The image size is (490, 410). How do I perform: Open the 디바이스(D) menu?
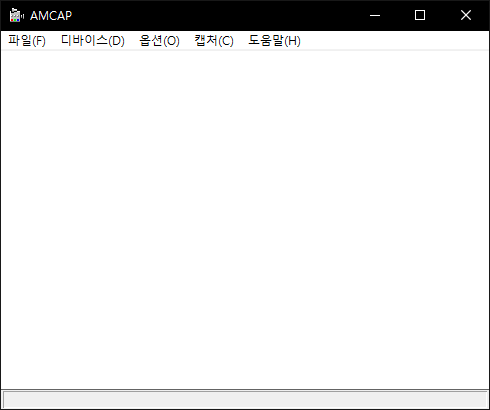(93, 41)
